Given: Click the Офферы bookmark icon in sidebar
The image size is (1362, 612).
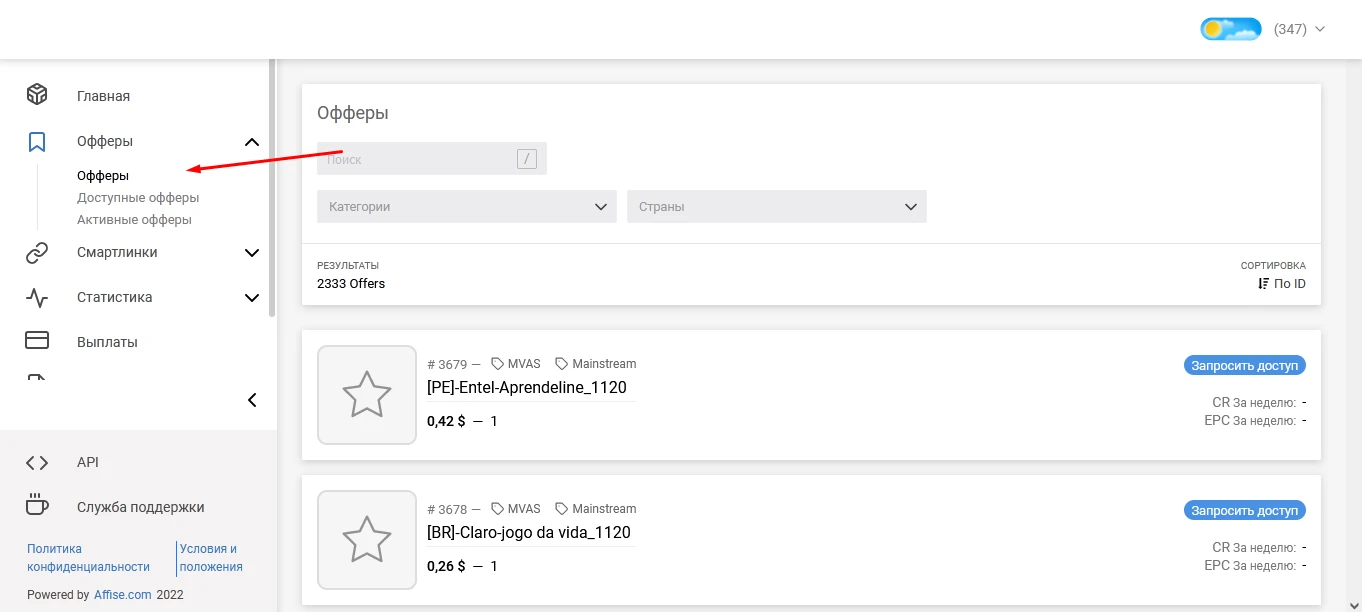Looking at the screenshot, I should [x=37, y=141].
